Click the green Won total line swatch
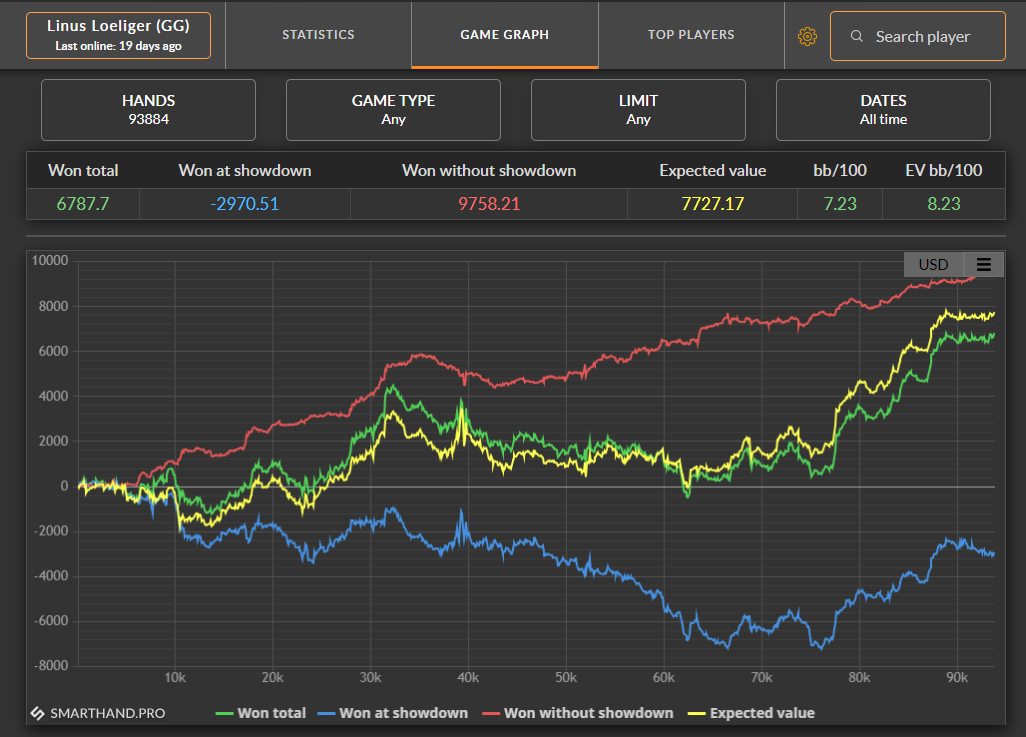Viewport: 1026px width, 737px height. (x=224, y=713)
